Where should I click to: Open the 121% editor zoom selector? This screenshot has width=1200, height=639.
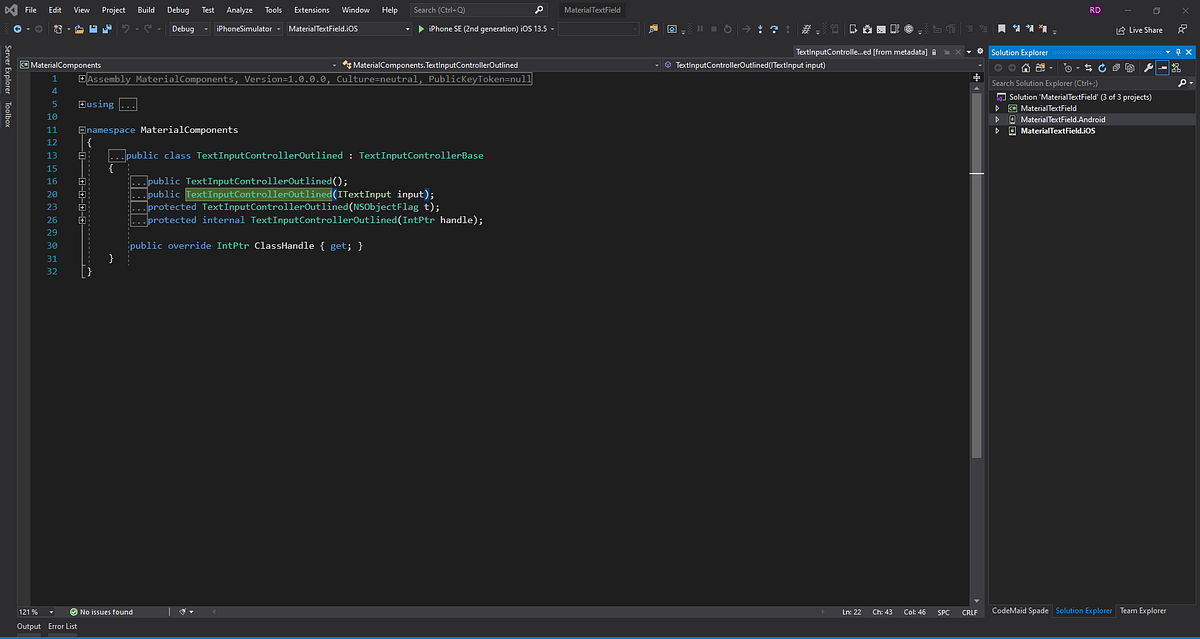[30, 611]
